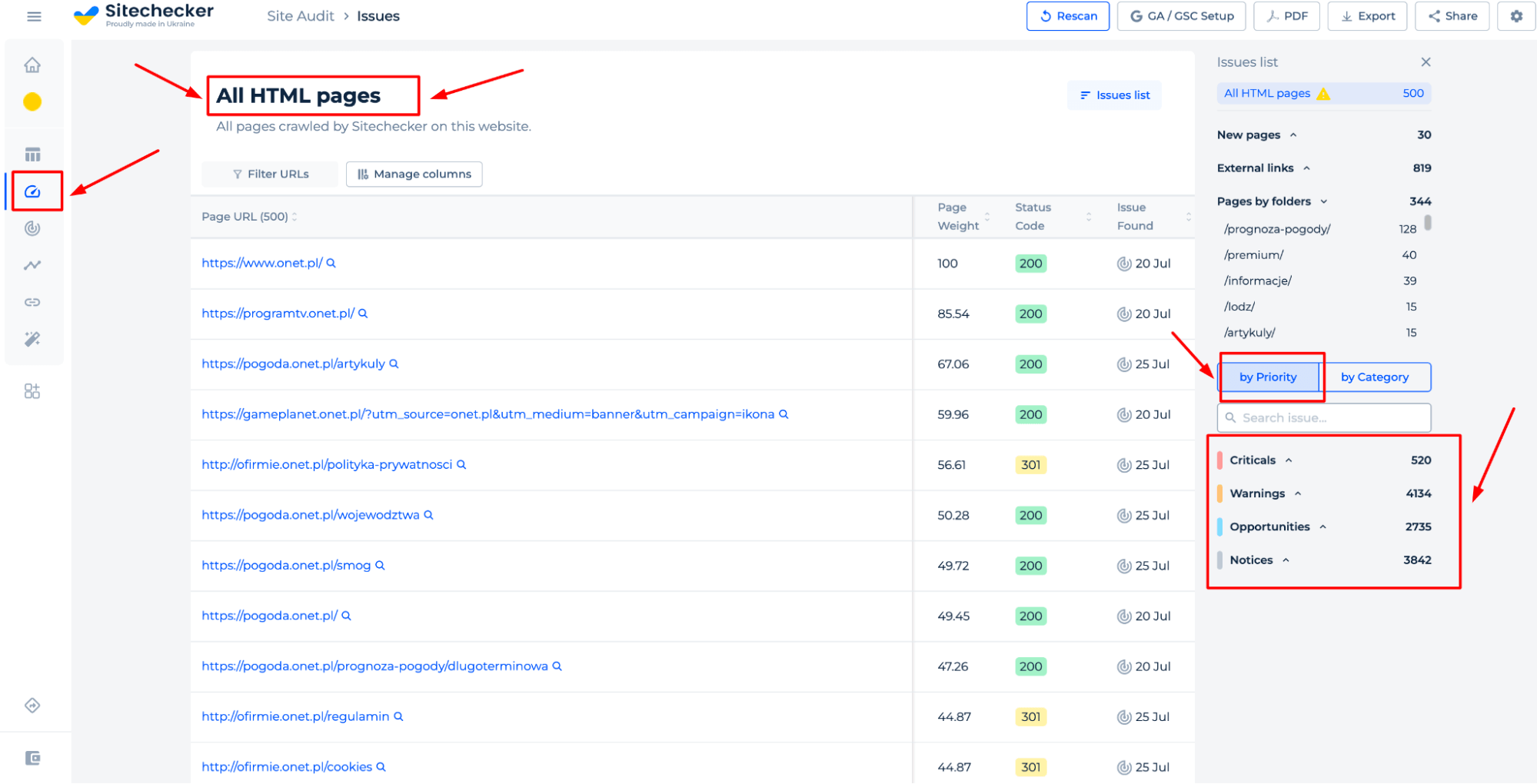This screenshot has height=784, width=1537.
Task: Click the blue Opportunities color marker
Action: pyautogui.click(x=1220, y=527)
